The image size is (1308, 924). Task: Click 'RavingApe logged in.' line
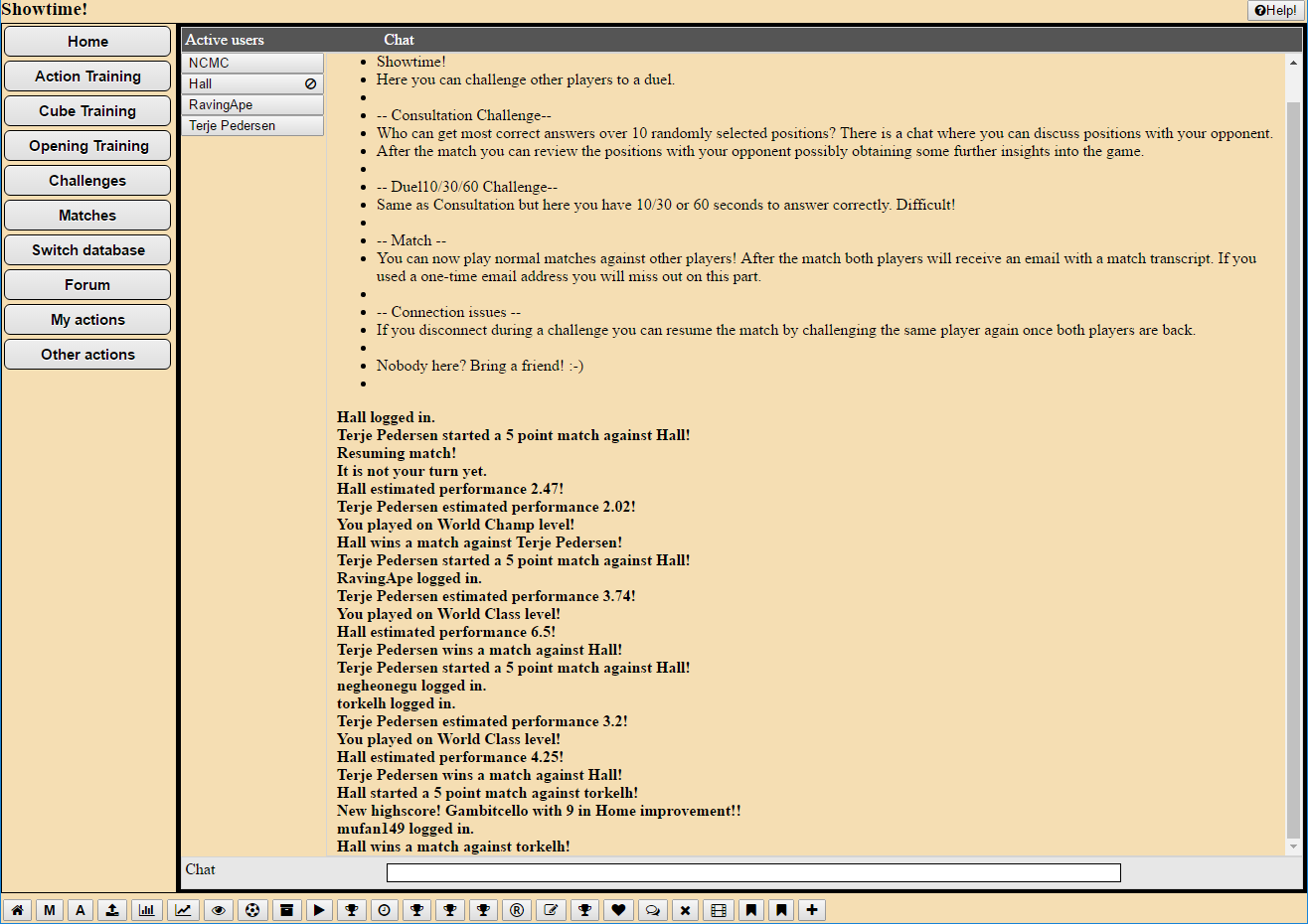pos(409,578)
